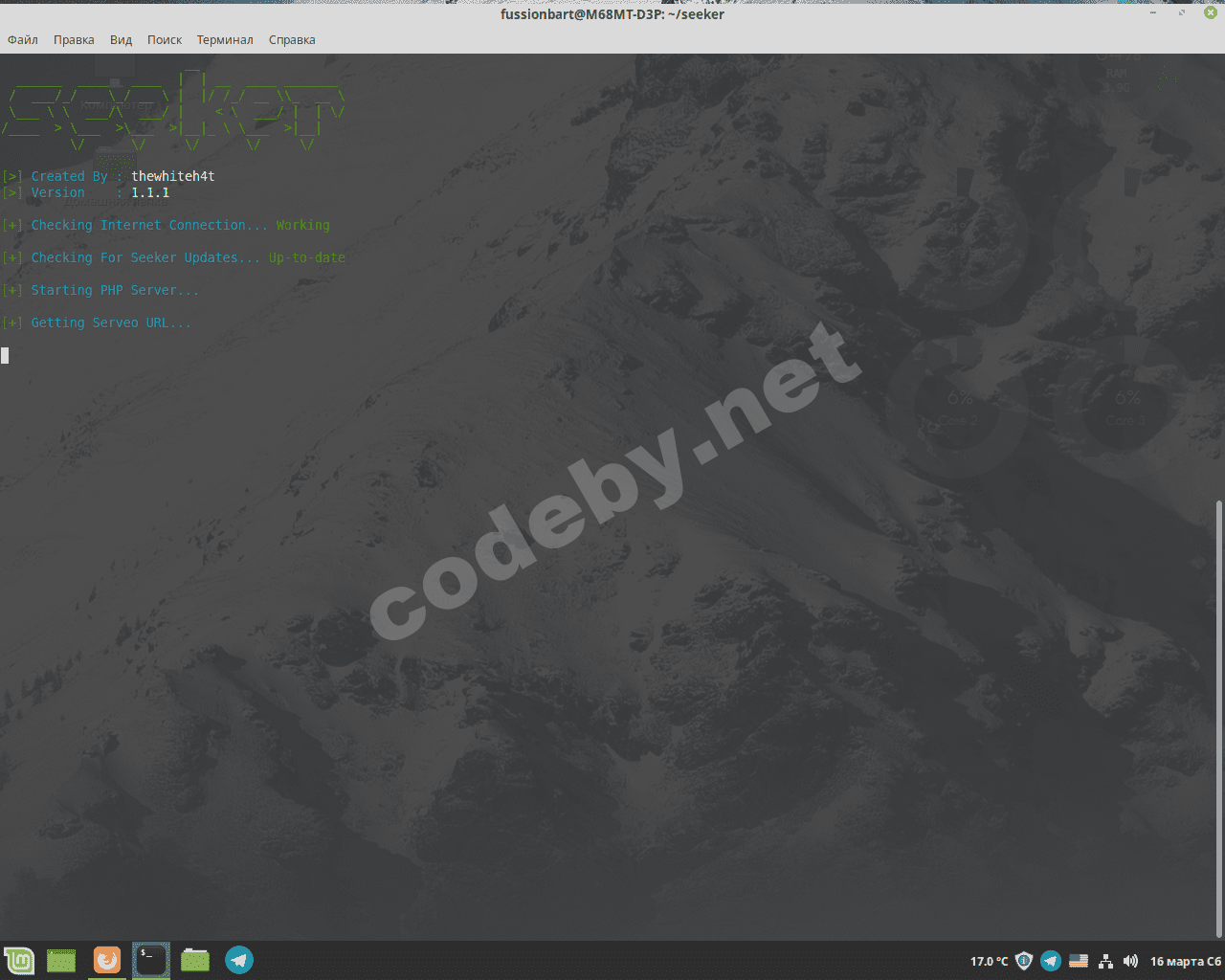Open the Файл menu
This screenshot has height=980, width=1225.
pyautogui.click(x=23, y=40)
